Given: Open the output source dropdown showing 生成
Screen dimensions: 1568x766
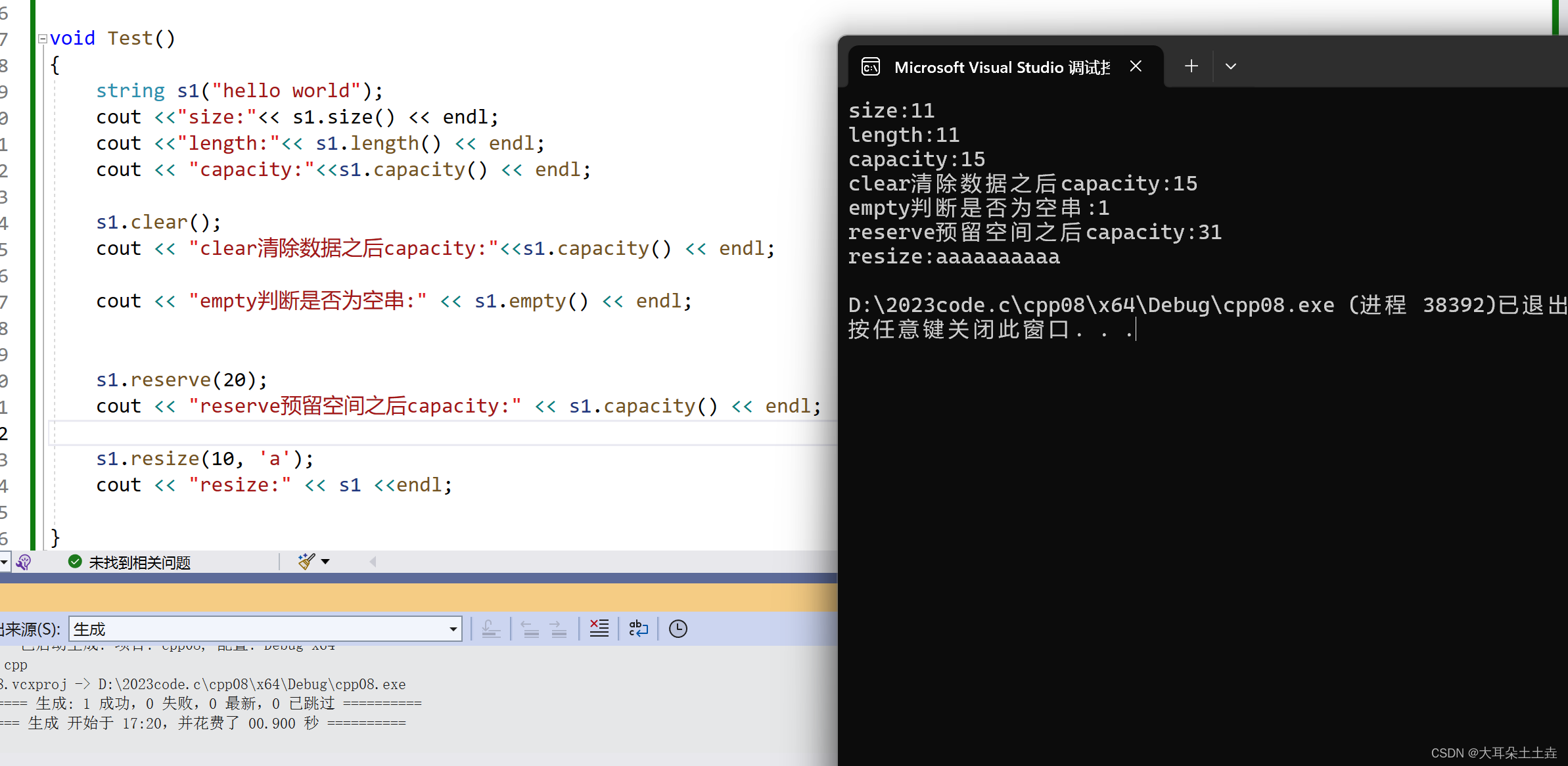Looking at the screenshot, I should tap(265, 629).
